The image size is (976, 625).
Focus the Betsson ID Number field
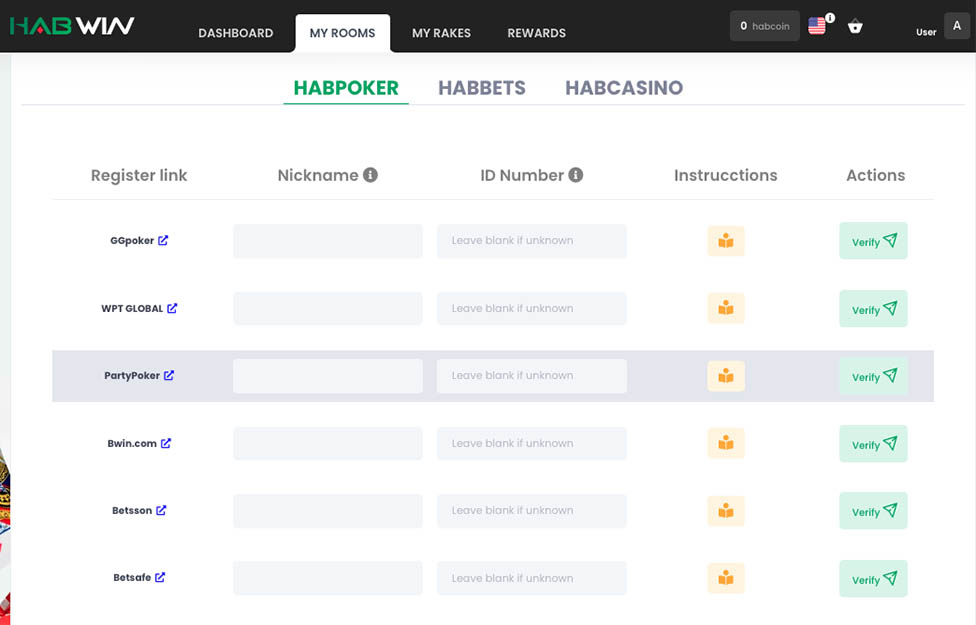tap(532, 511)
